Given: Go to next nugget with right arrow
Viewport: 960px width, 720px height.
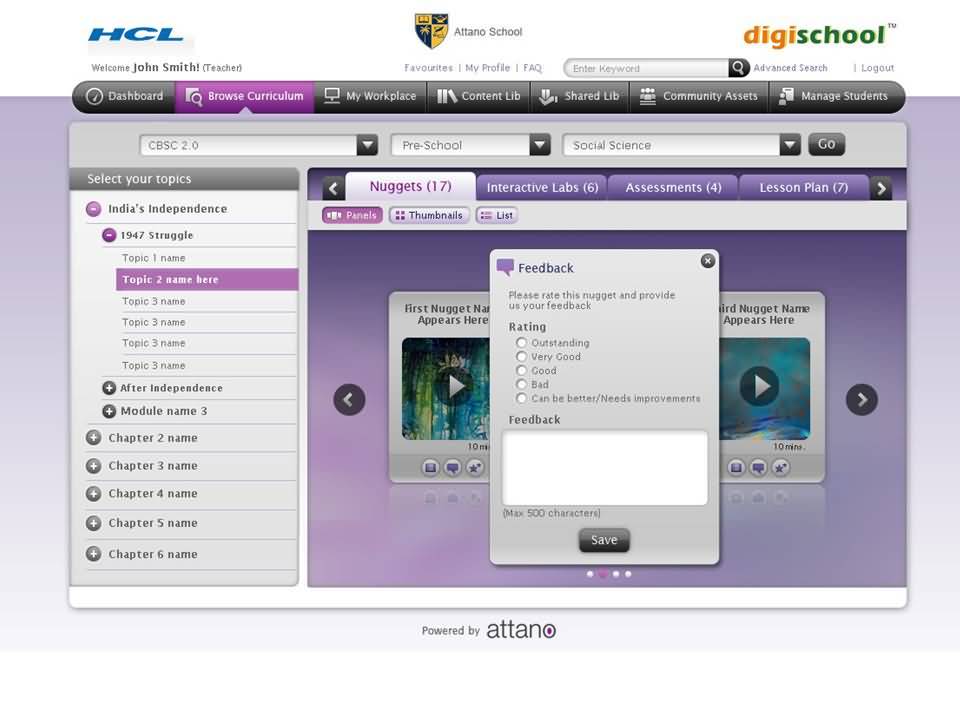Looking at the screenshot, I should point(861,400).
